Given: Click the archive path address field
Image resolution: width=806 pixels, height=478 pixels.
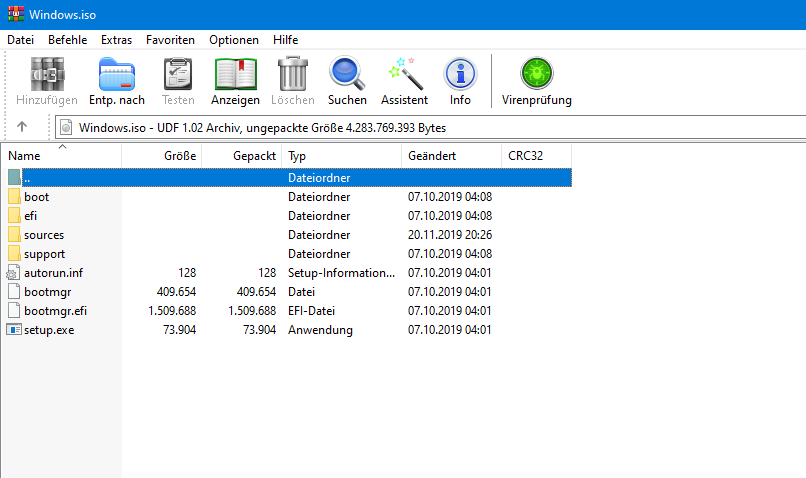Looking at the screenshot, I should coord(431,127).
